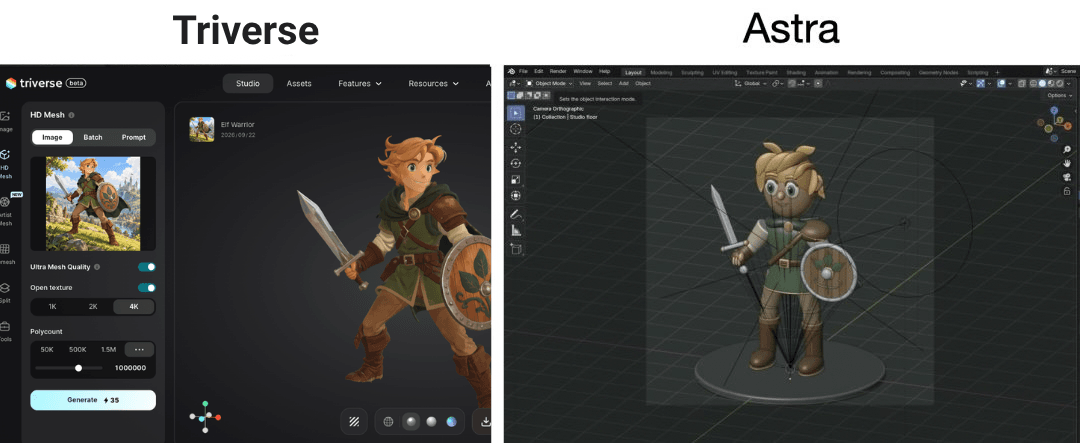Viewport: 1080px width, 443px height.
Task: Open Blender's Render menu
Action: tap(558, 72)
